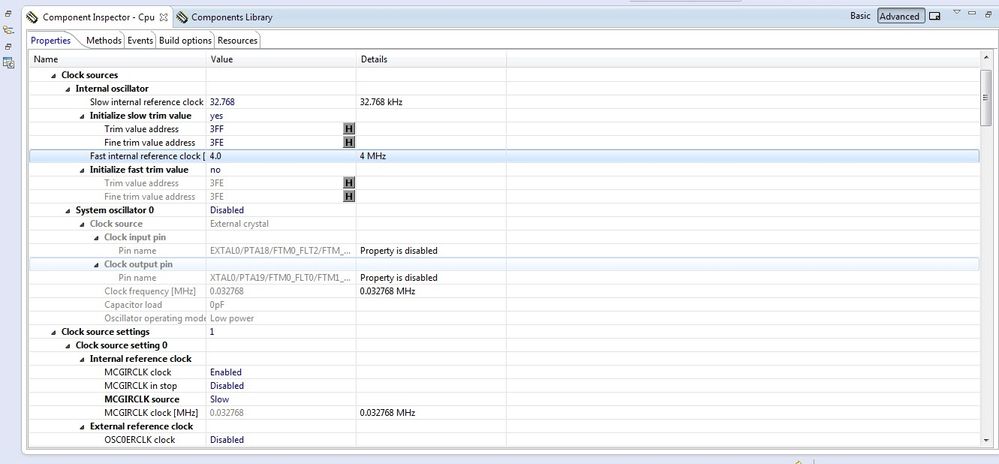
Task: Click the '32.768 kHz' details cell
Action: coord(381,102)
